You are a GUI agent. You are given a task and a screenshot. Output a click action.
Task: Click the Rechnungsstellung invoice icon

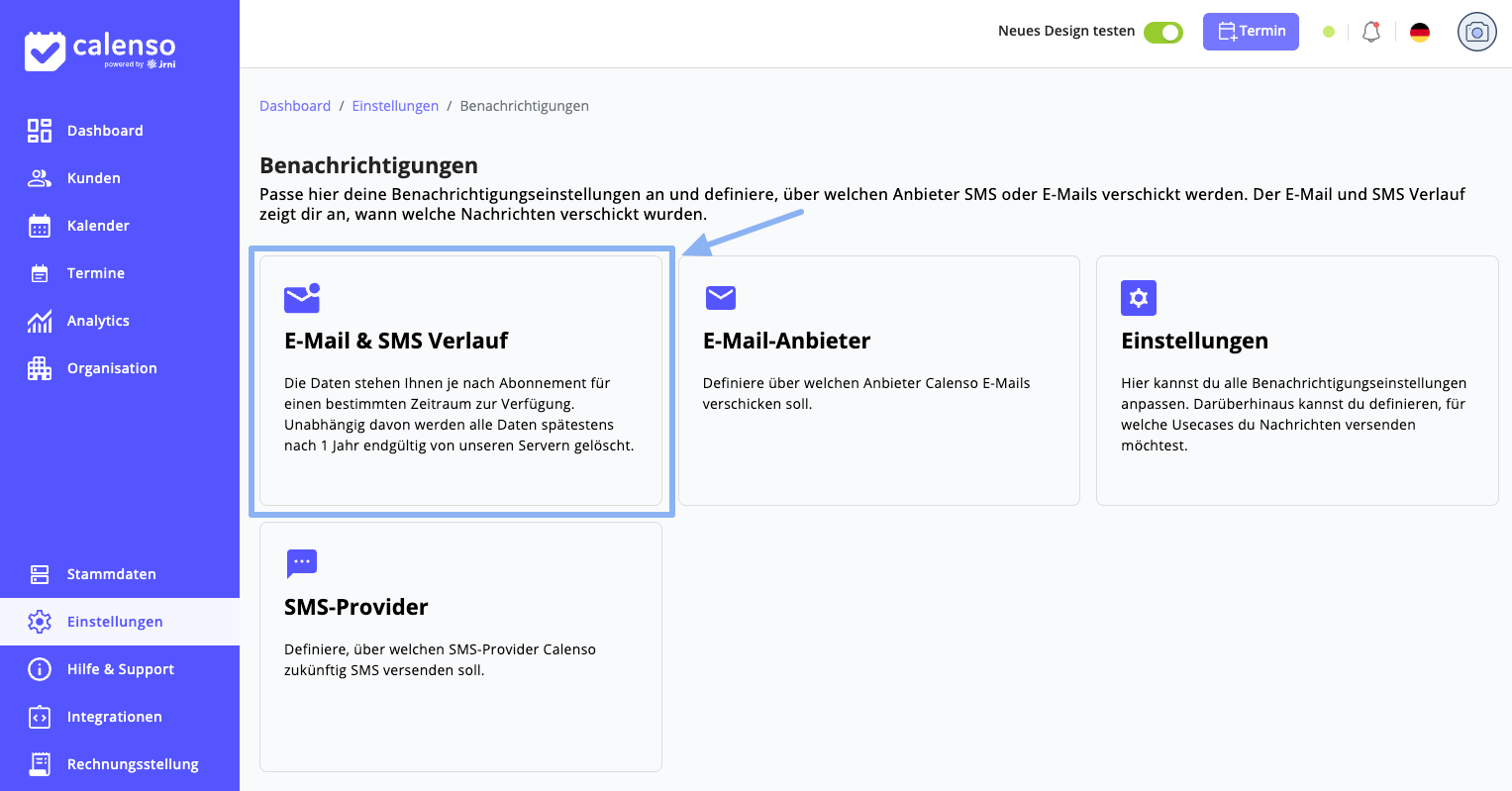(40, 764)
